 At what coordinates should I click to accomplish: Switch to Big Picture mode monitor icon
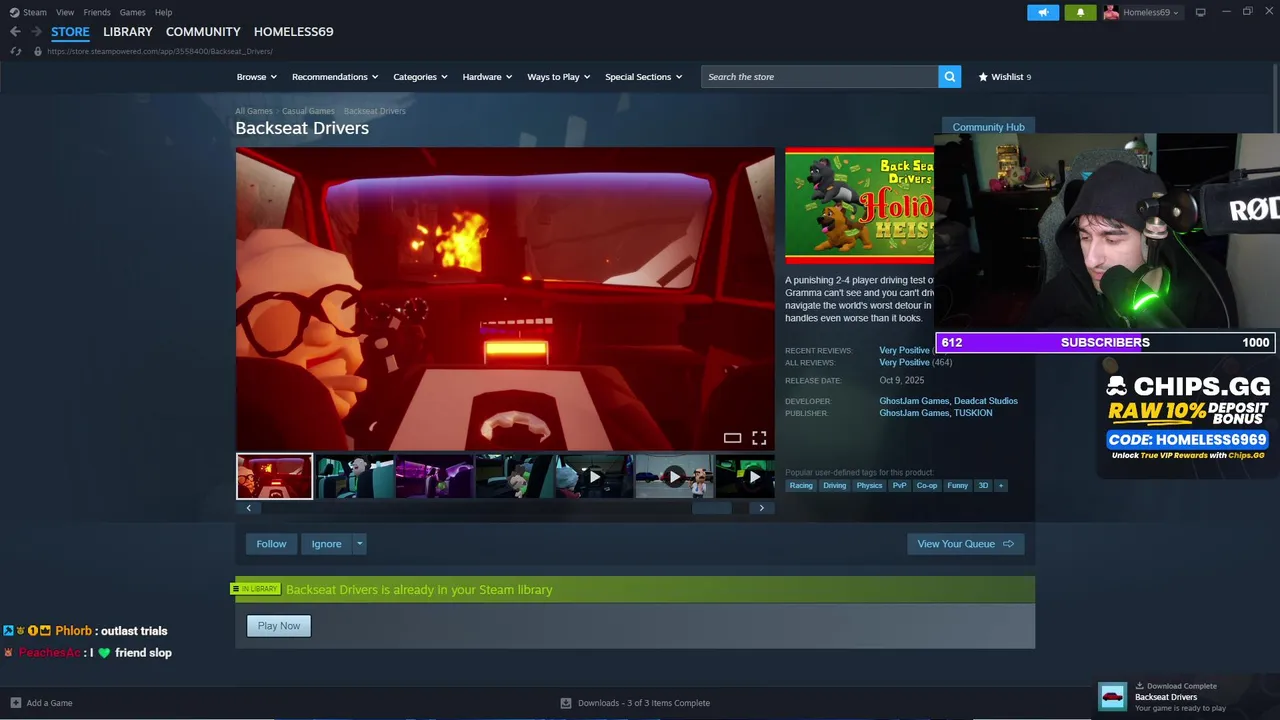click(x=1200, y=12)
